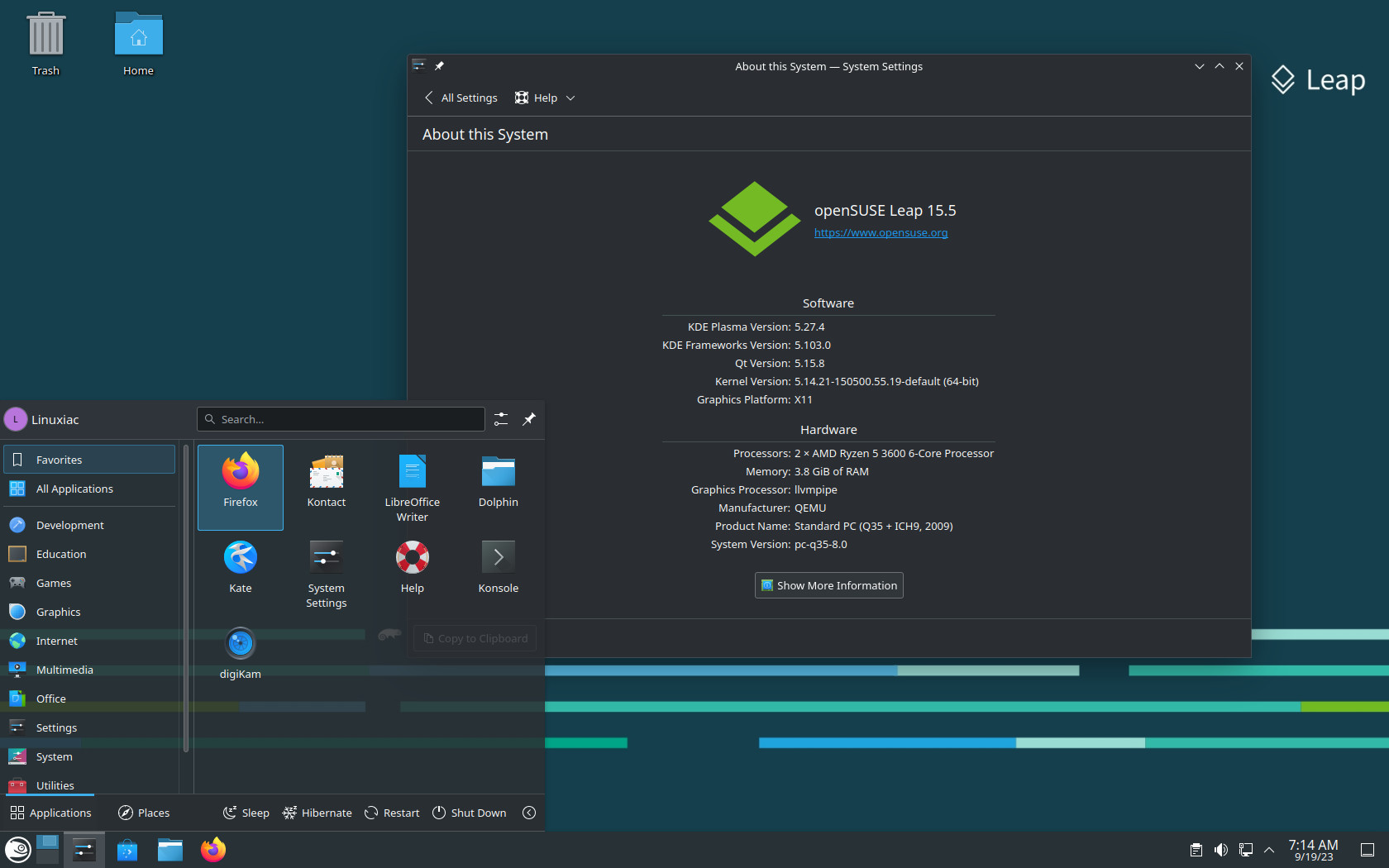Collapse session actions with the round arrow
Screen dimensions: 1389x868
[529, 813]
